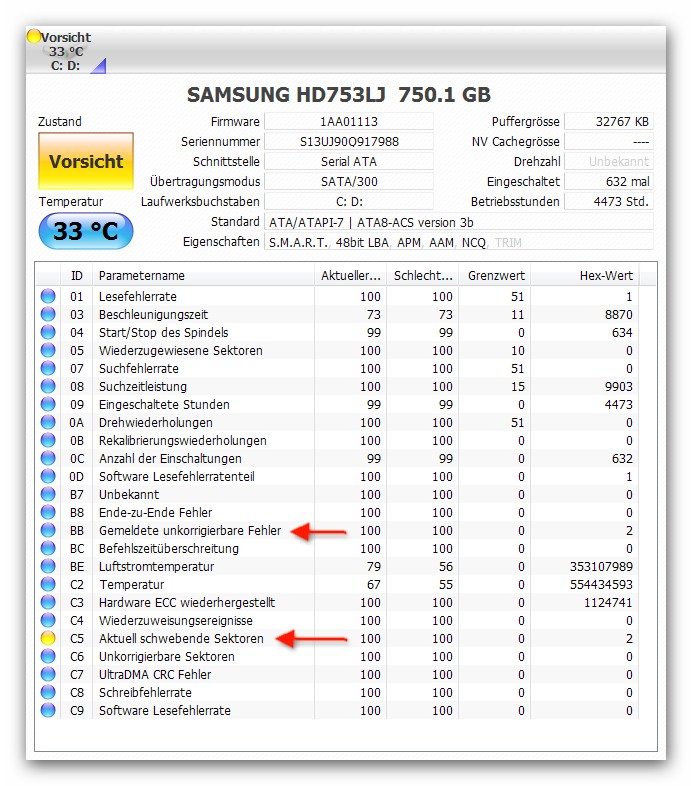The image size is (692, 786).
Task: Click hex value 1124741 of Hardware ECC
Action: pos(608,602)
